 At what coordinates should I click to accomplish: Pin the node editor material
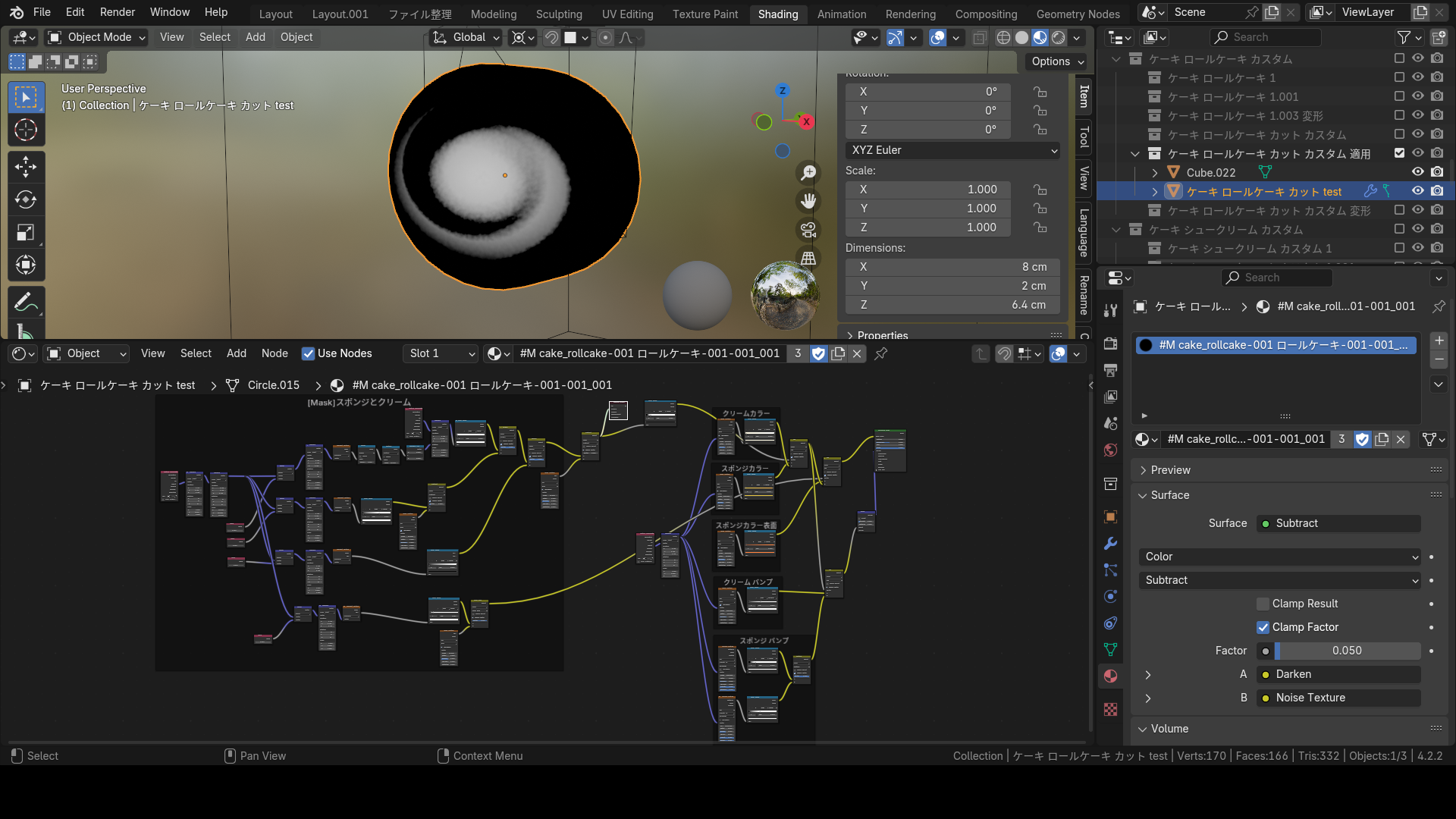point(881,353)
